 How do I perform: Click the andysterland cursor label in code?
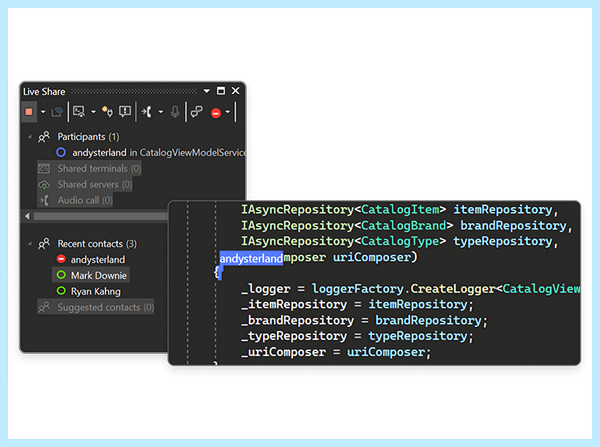(x=251, y=259)
